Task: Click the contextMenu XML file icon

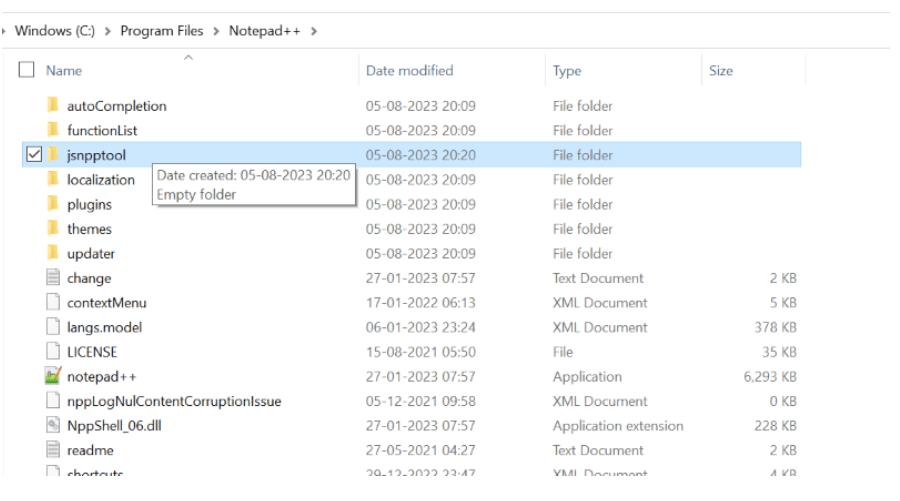Action: [x=54, y=303]
